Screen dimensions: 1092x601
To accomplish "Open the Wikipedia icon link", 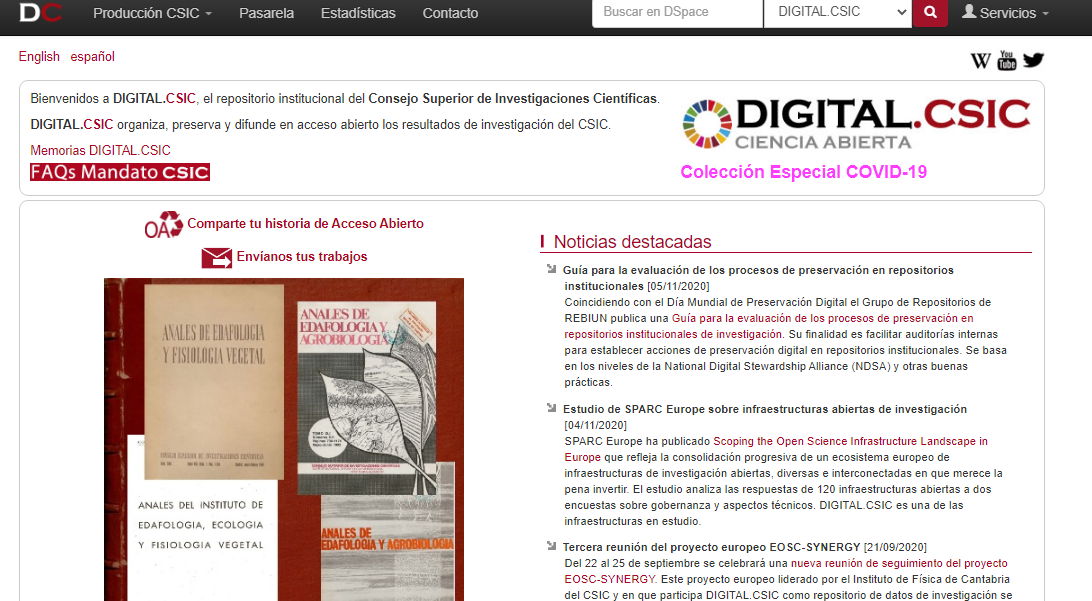I will (x=981, y=61).
